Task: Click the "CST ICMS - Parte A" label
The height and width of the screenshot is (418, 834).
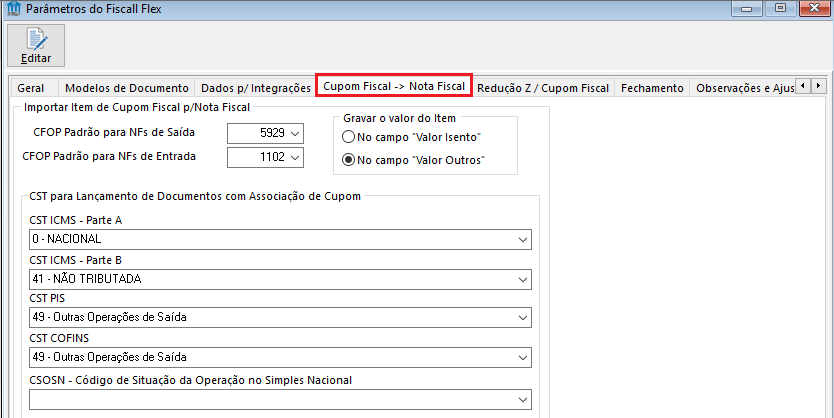Action: 76,220
